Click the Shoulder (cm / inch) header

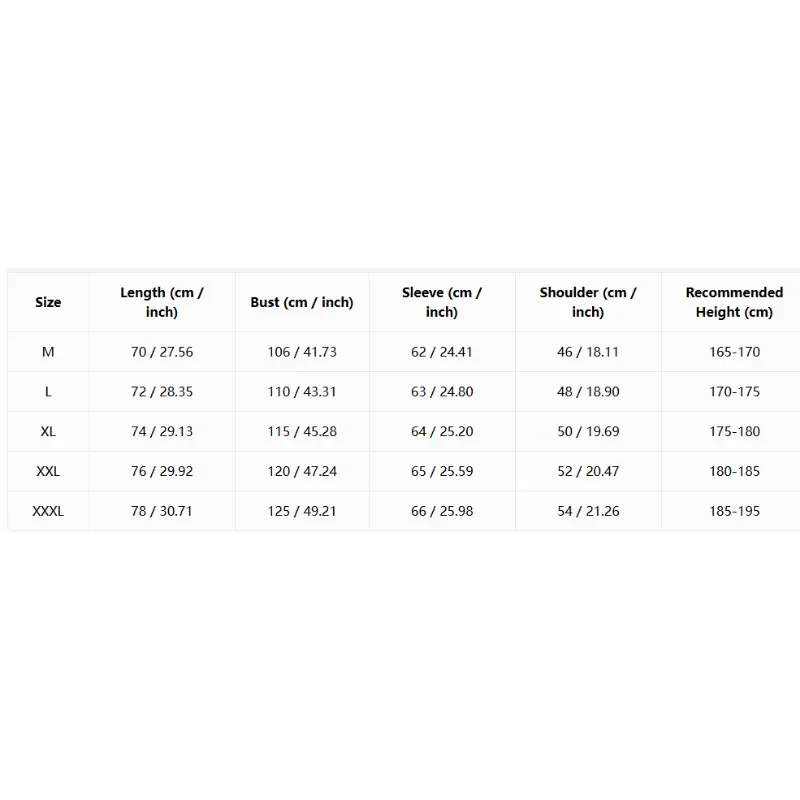click(588, 302)
